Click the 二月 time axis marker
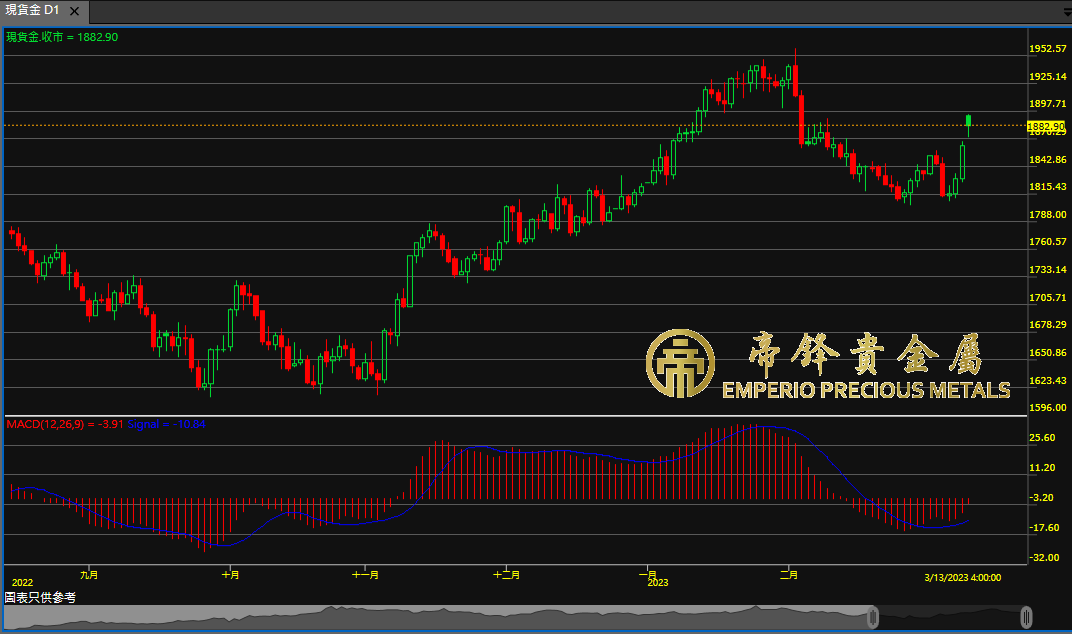This screenshot has height=634, width=1072. (x=788, y=575)
